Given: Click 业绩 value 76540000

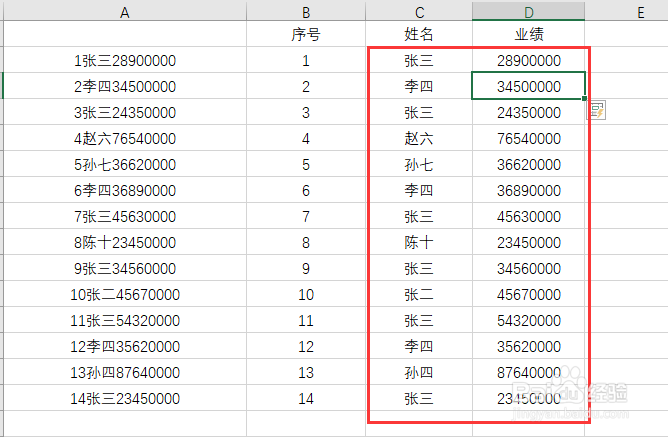Looking at the screenshot, I should [529, 138].
